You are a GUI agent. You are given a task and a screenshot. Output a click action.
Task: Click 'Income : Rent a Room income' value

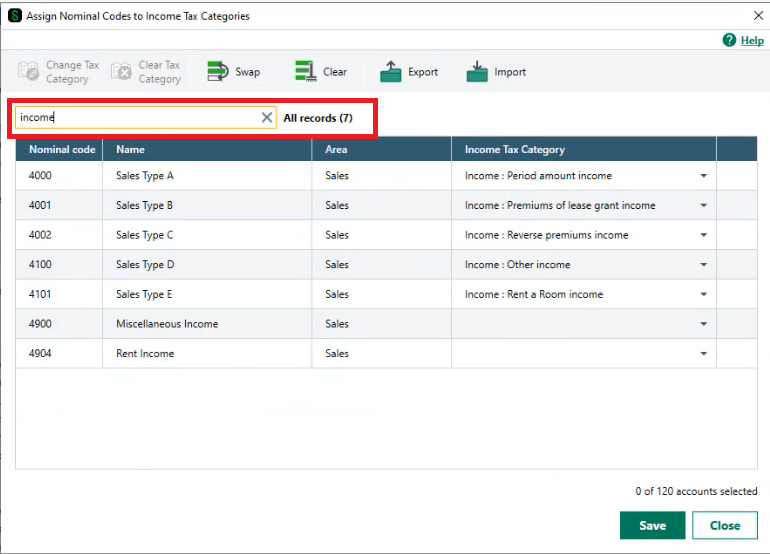[534, 294]
